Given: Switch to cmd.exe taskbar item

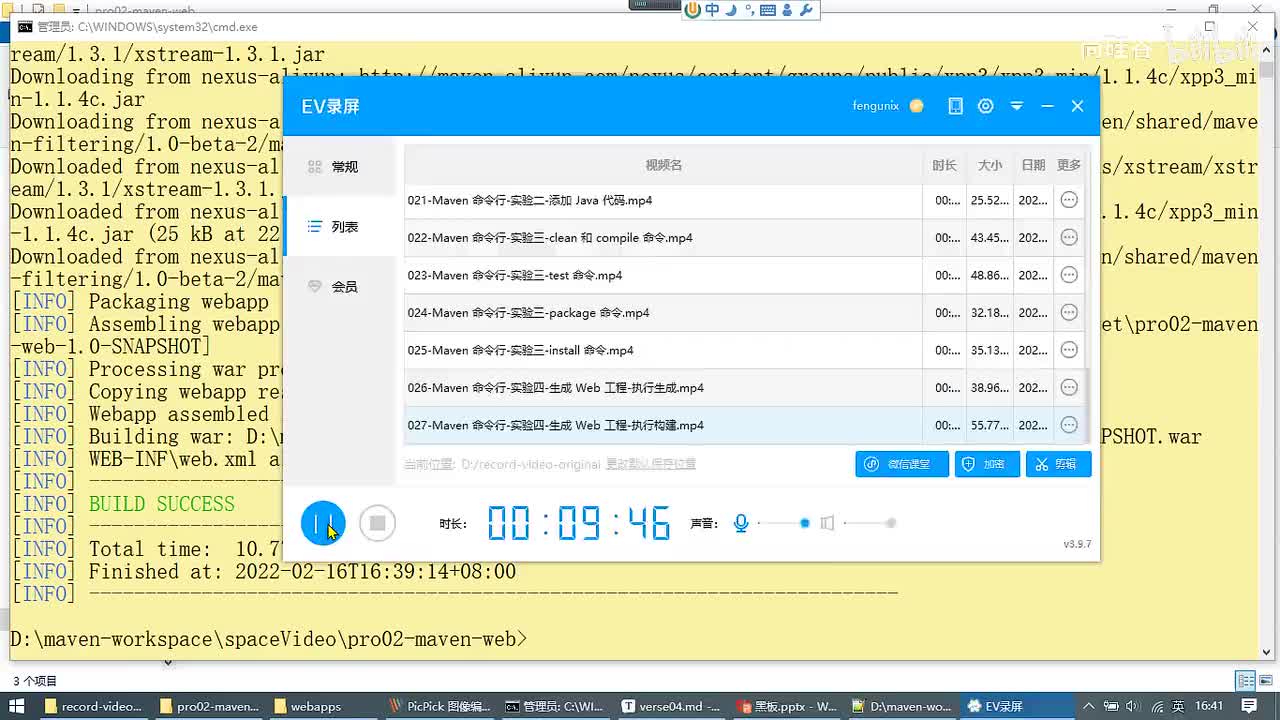Looking at the screenshot, I should (555, 706).
